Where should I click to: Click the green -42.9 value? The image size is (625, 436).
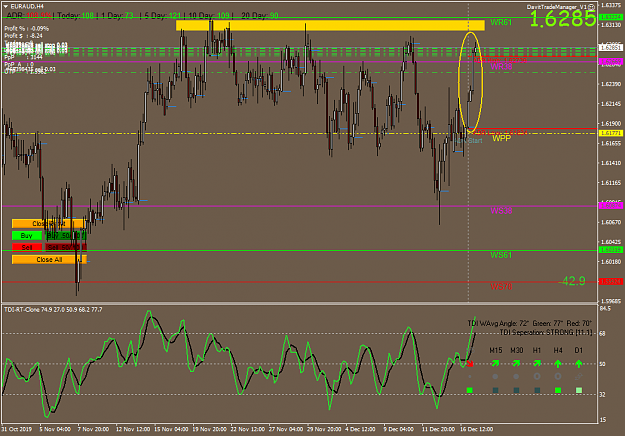click(x=572, y=281)
